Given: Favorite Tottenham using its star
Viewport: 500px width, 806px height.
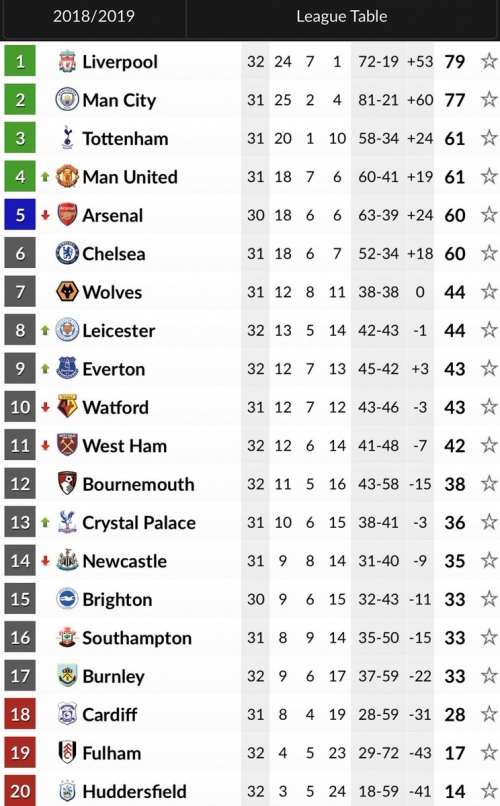Looking at the screenshot, I should 489,138.
